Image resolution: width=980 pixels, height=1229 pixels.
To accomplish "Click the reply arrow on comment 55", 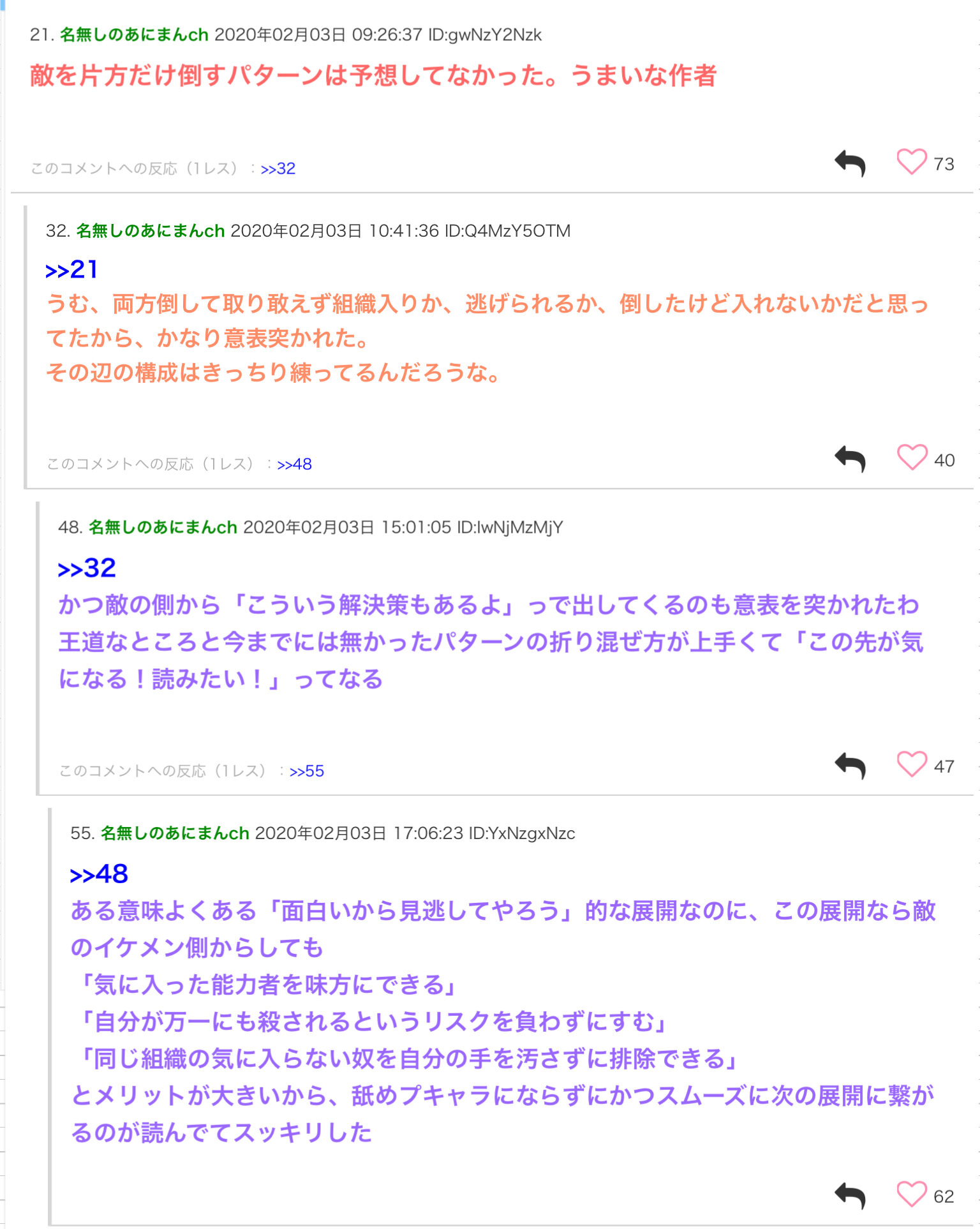I will pos(850,1195).
